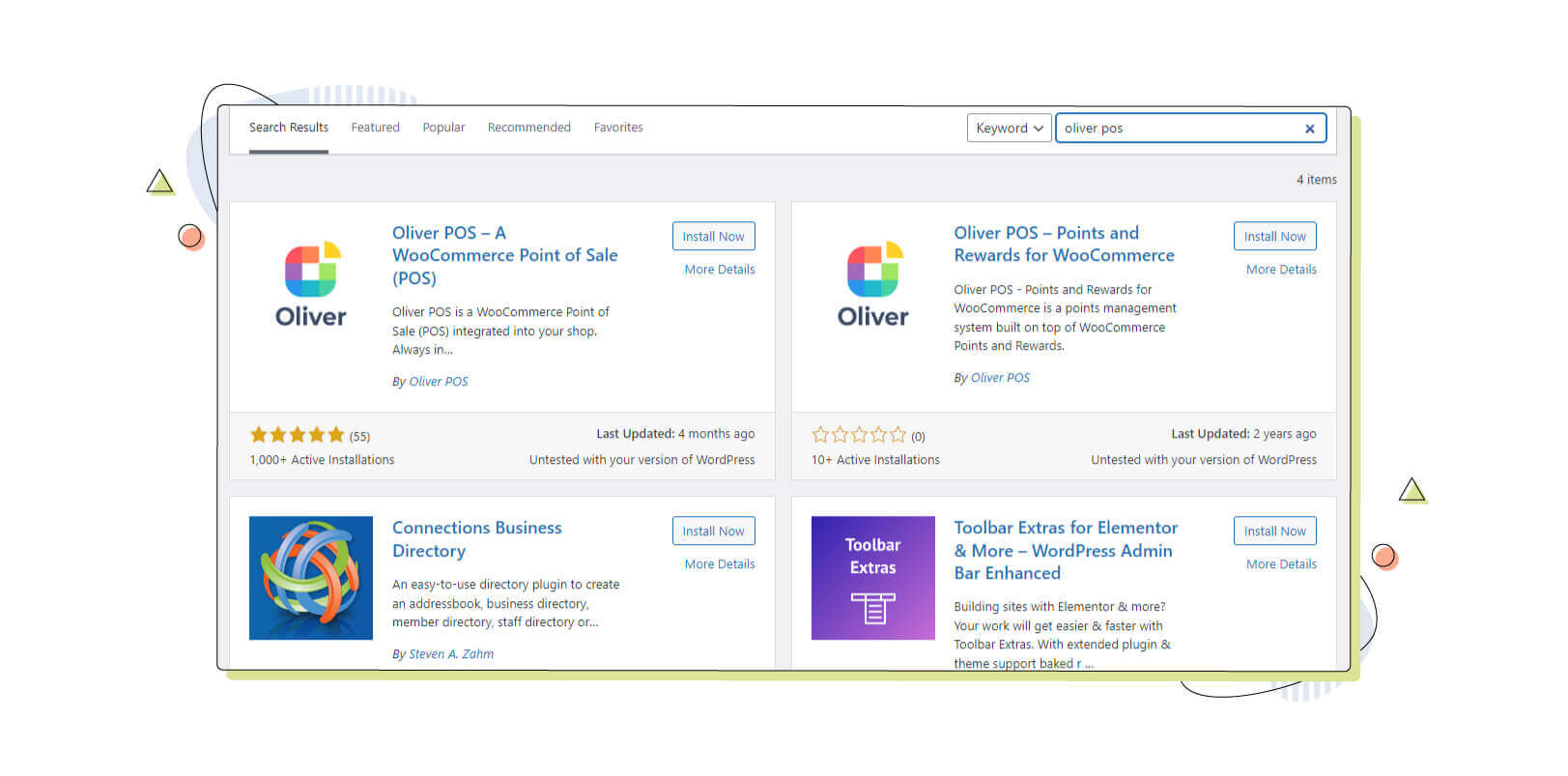1568x776 pixels.
Task: Open author Steven A. Zahm link
Action: click(x=451, y=654)
